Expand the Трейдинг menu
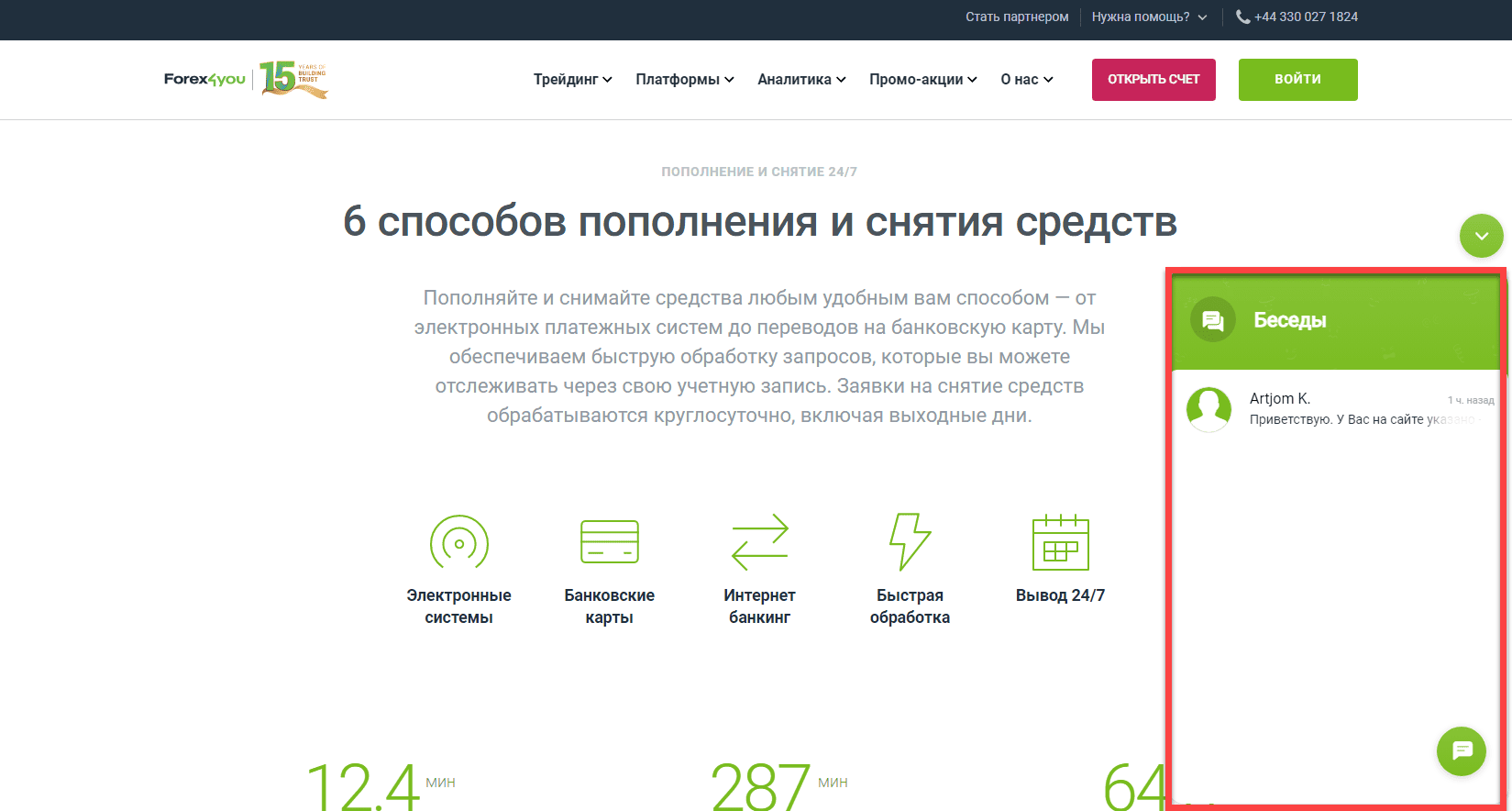This screenshot has height=811, width=1512. [x=573, y=80]
